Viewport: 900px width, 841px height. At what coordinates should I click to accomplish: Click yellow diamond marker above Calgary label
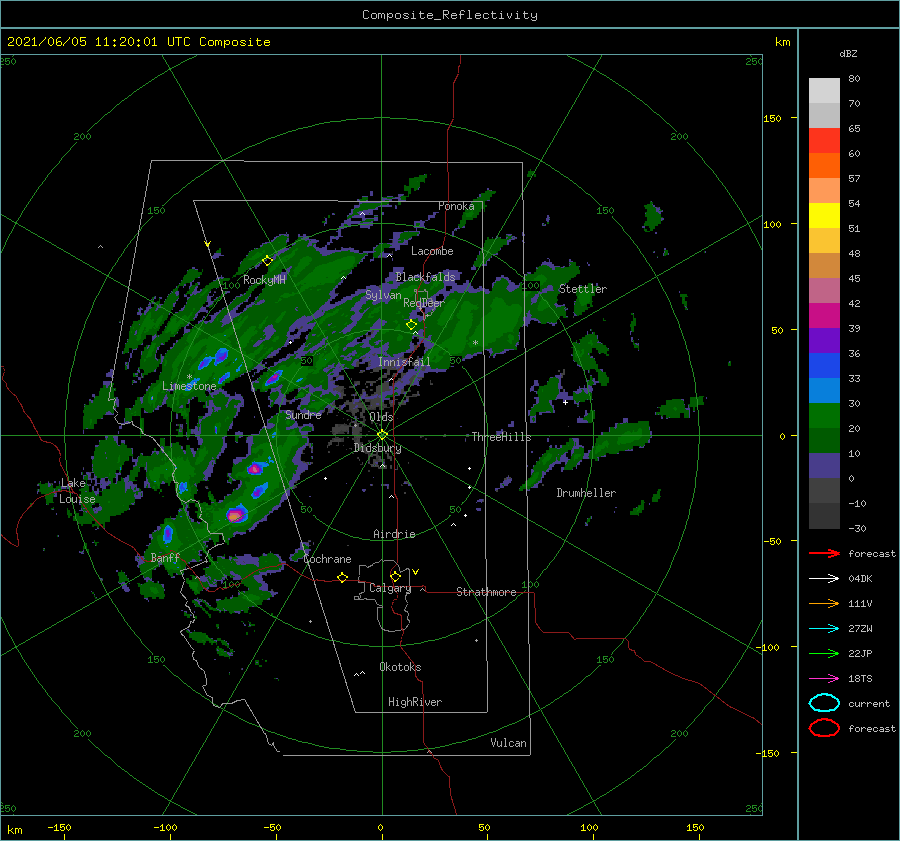pos(395,576)
